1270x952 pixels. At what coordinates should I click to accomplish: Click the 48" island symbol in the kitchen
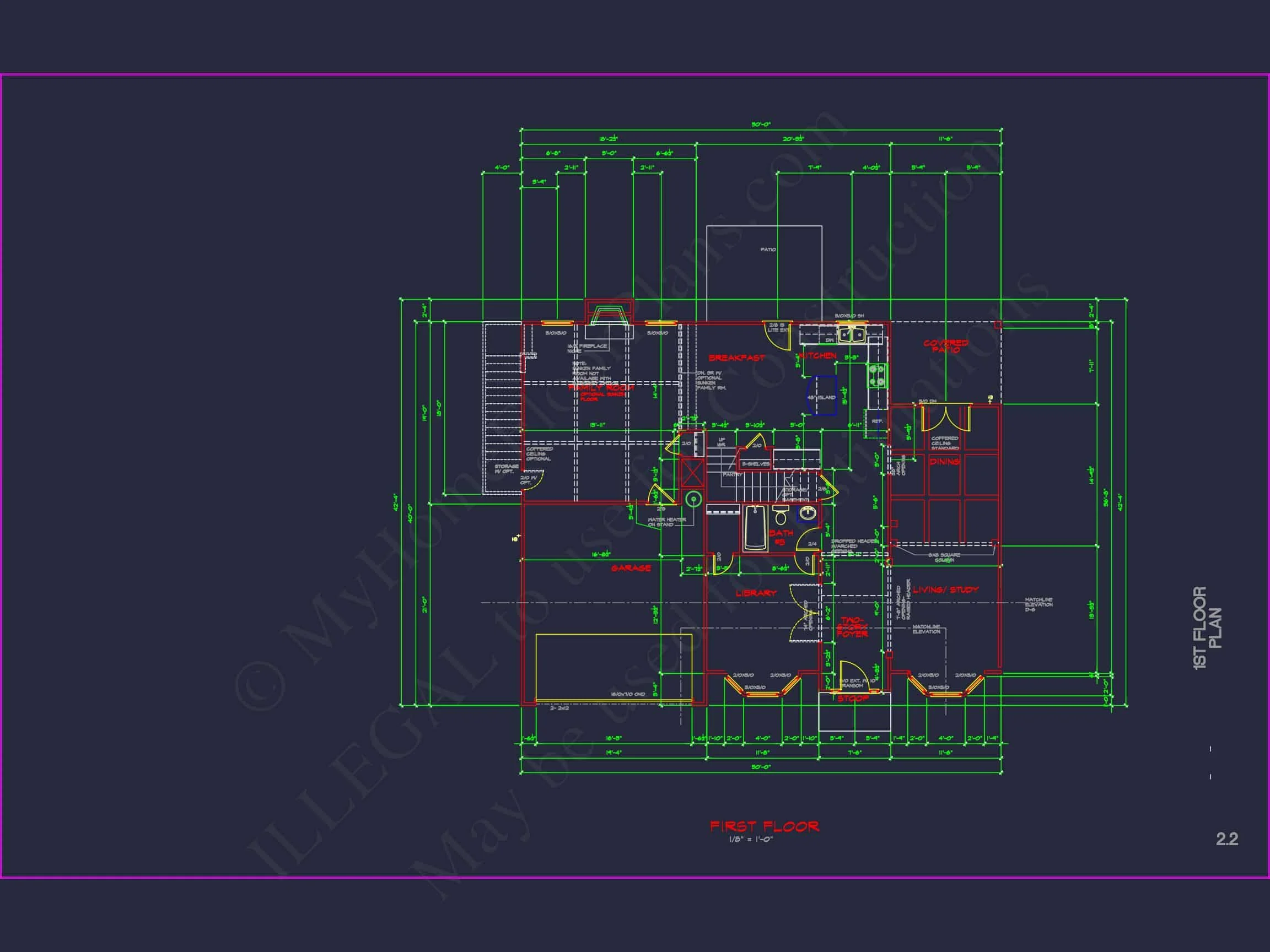point(823,396)
